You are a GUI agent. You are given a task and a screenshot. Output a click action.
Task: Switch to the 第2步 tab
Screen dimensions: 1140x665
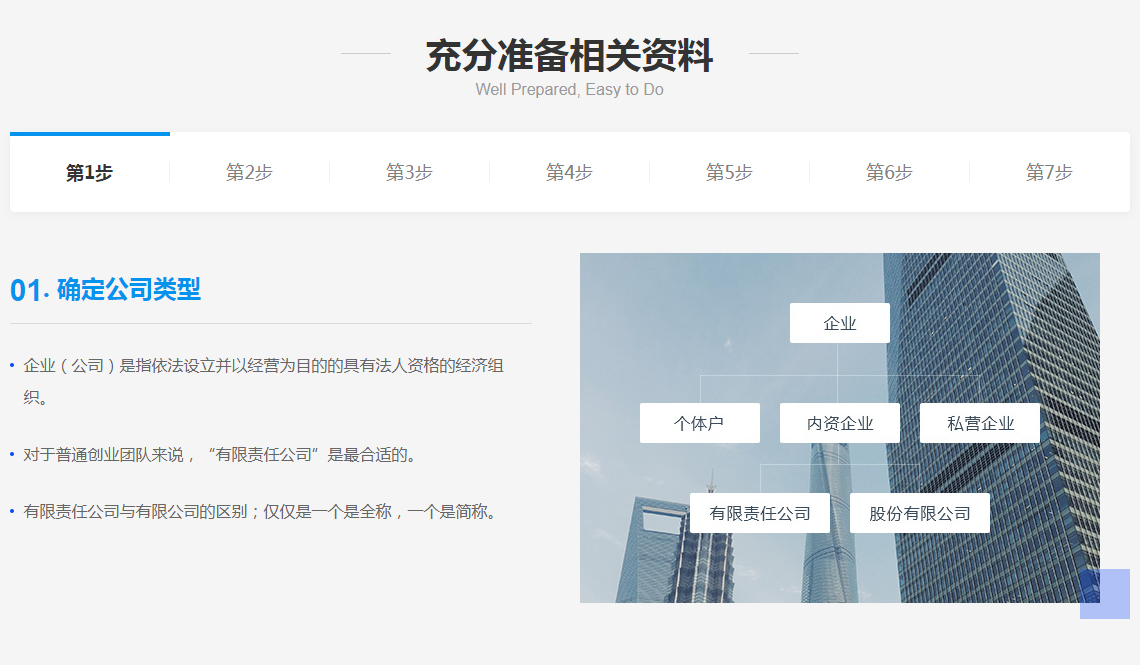point(249,172)
